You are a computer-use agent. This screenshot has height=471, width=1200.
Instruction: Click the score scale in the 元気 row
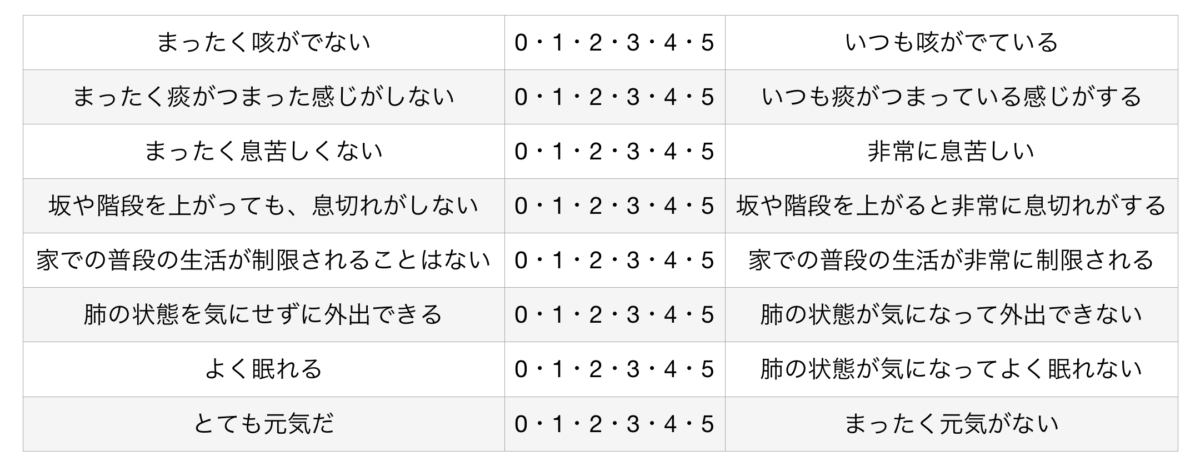tap(615, 424)
